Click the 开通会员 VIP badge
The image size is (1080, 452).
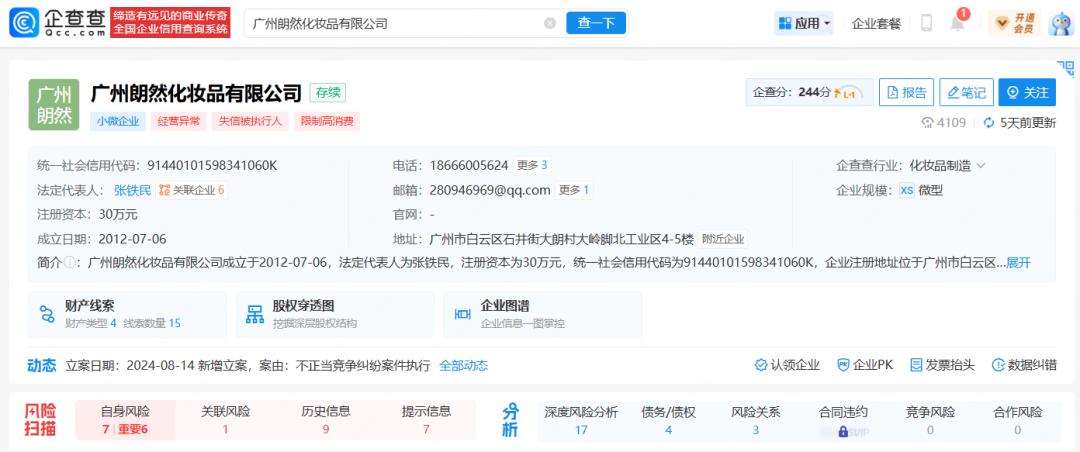(1013, 23)
